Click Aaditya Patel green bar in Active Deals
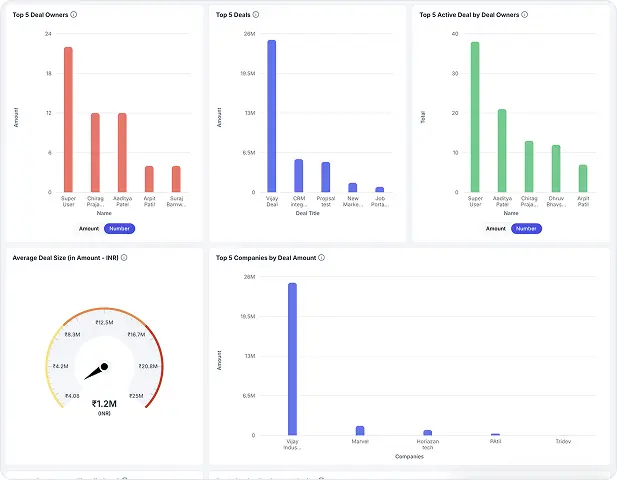Image resolution: width=617 pixels, height=480 pixels. pyautogui.click(x=502, y=150)
